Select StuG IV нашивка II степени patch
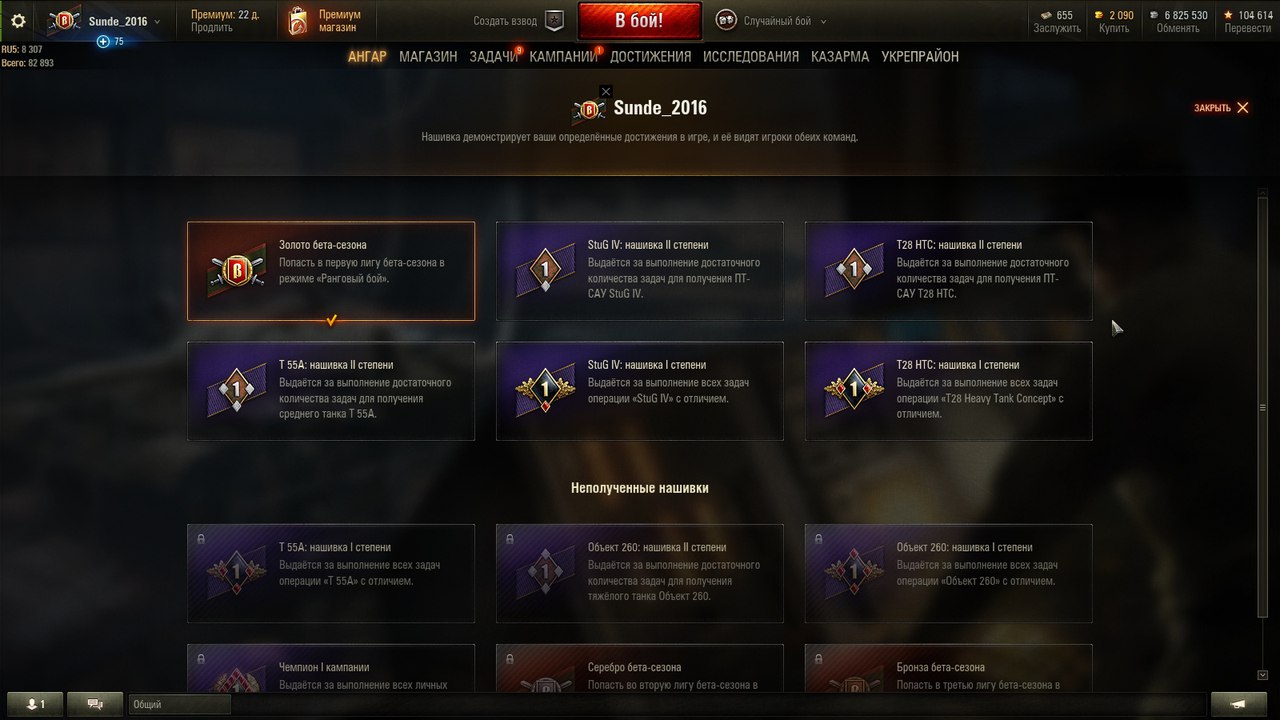This screenshot has height=720, width=1280. [x=640, y=271]
